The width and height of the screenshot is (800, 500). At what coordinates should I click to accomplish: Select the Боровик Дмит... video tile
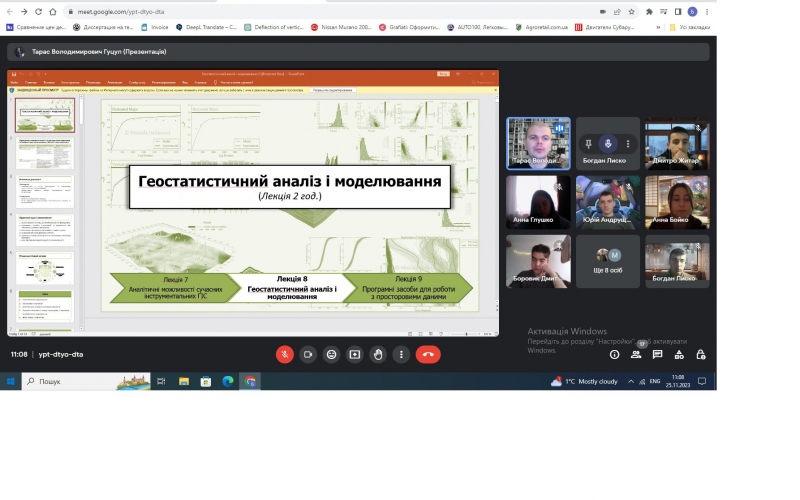(538, 261)
